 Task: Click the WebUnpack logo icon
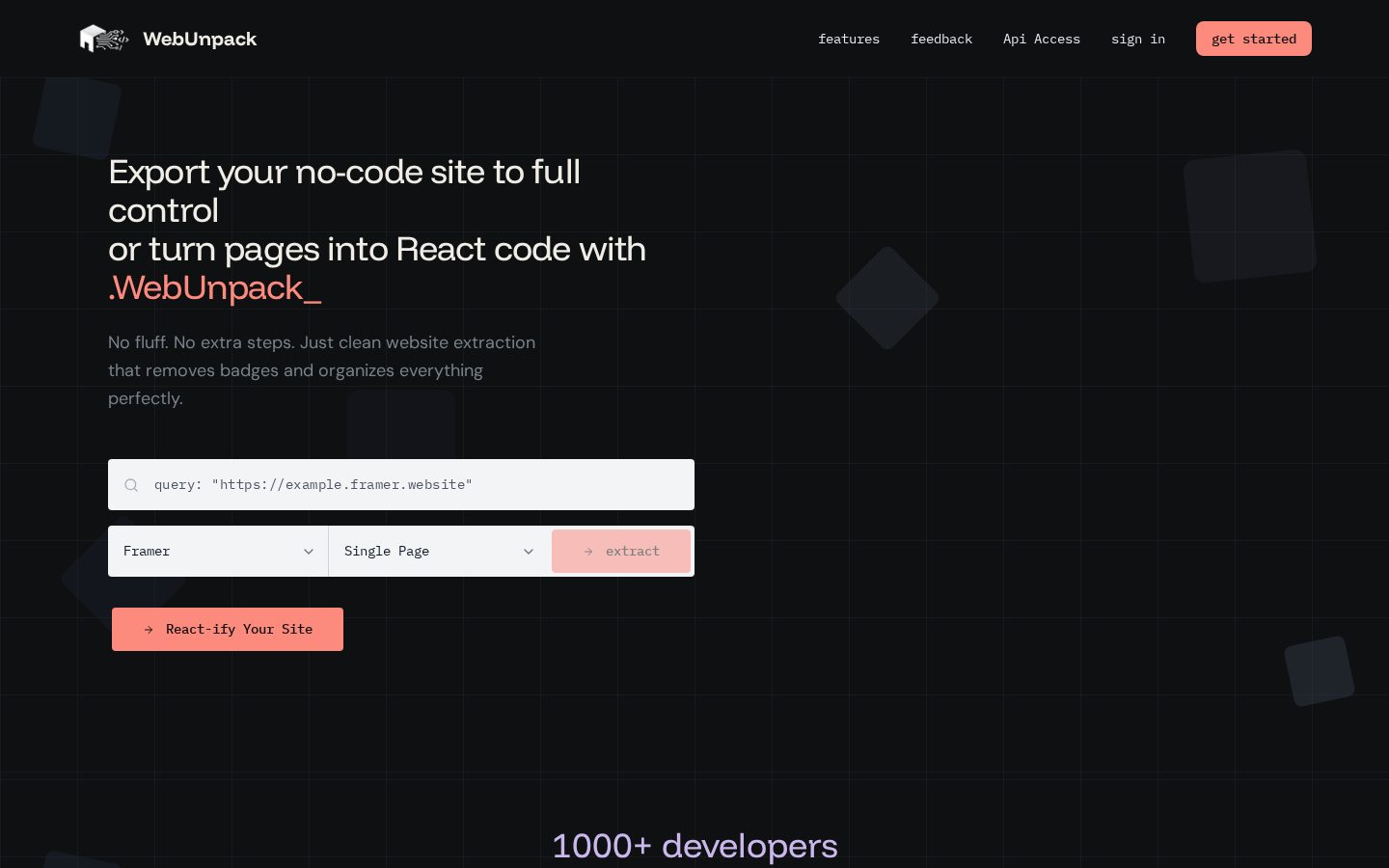click(x=103, y=39)
